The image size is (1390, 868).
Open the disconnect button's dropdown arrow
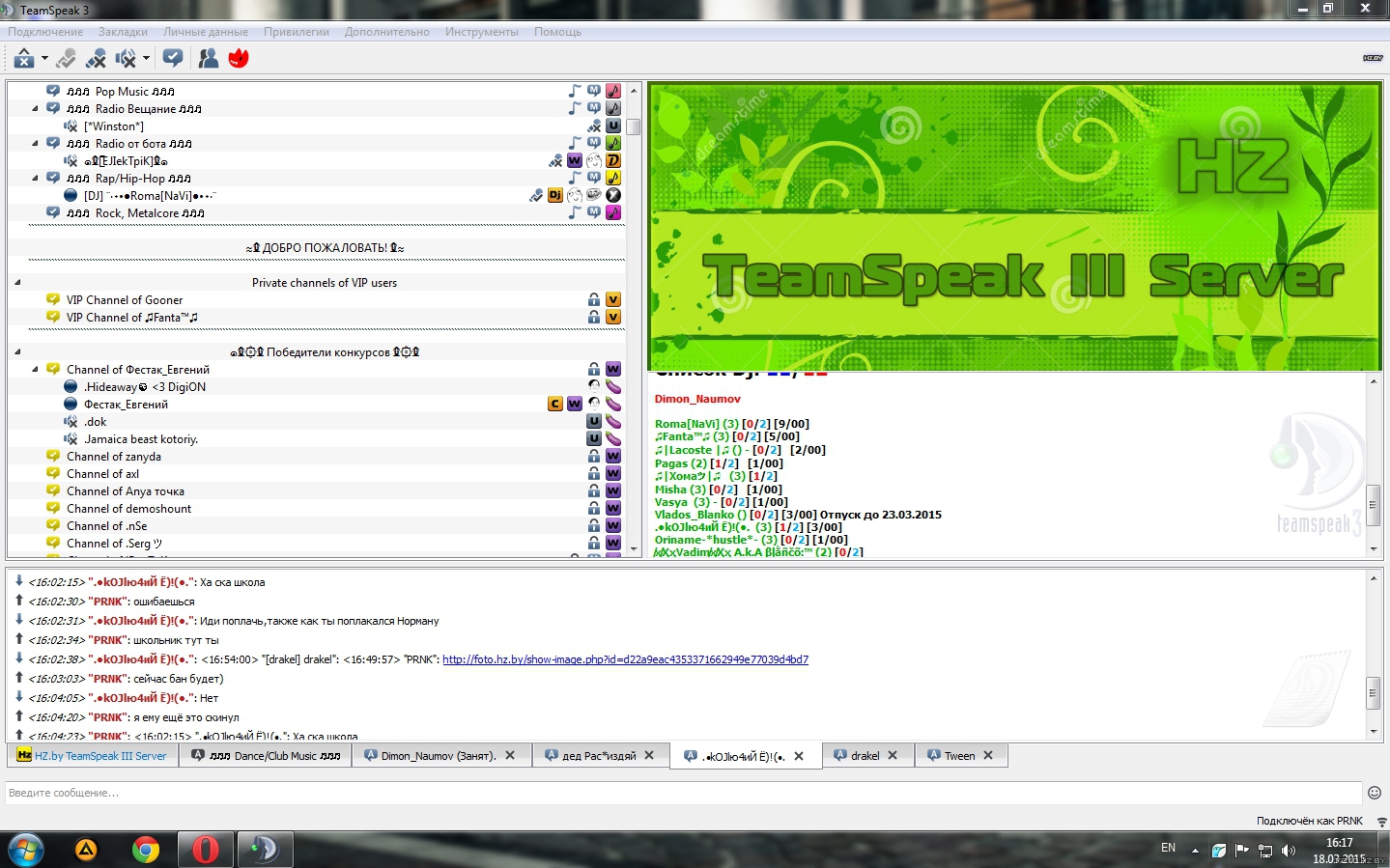click(x=44, y=59)
